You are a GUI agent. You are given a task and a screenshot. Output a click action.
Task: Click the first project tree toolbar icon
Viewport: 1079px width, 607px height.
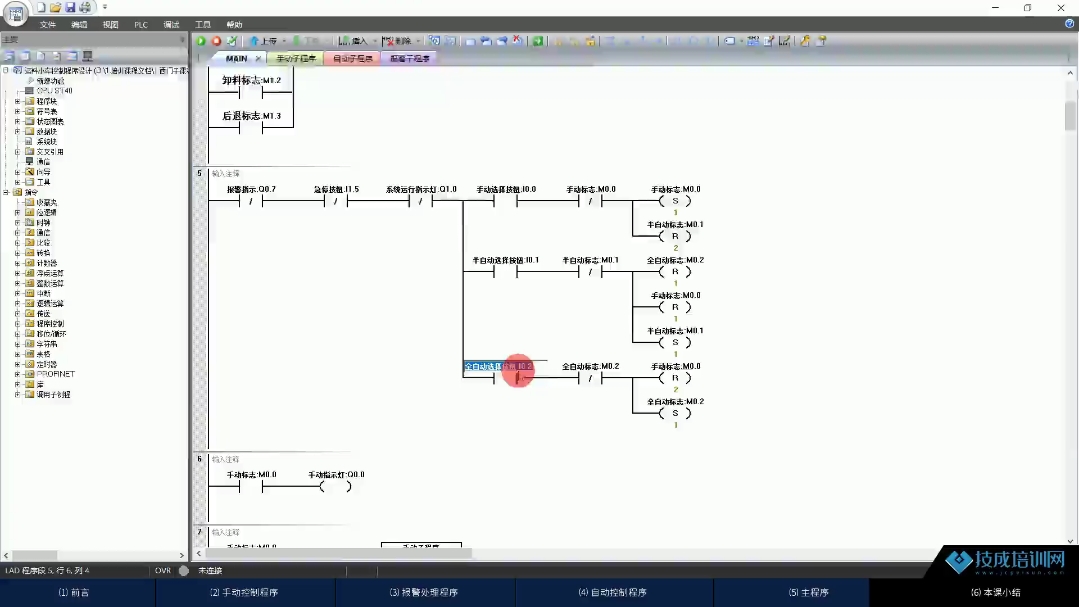pyautogui.click(x=10, y=56)
